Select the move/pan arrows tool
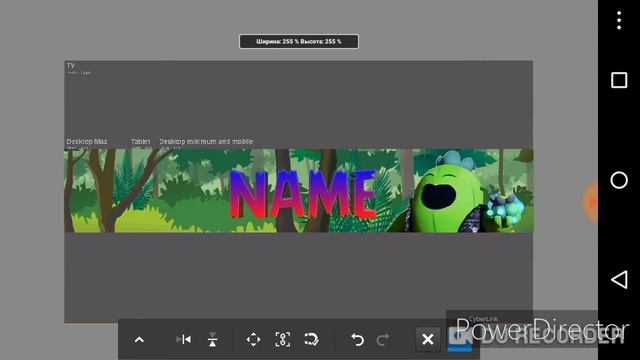 [253, 339]
